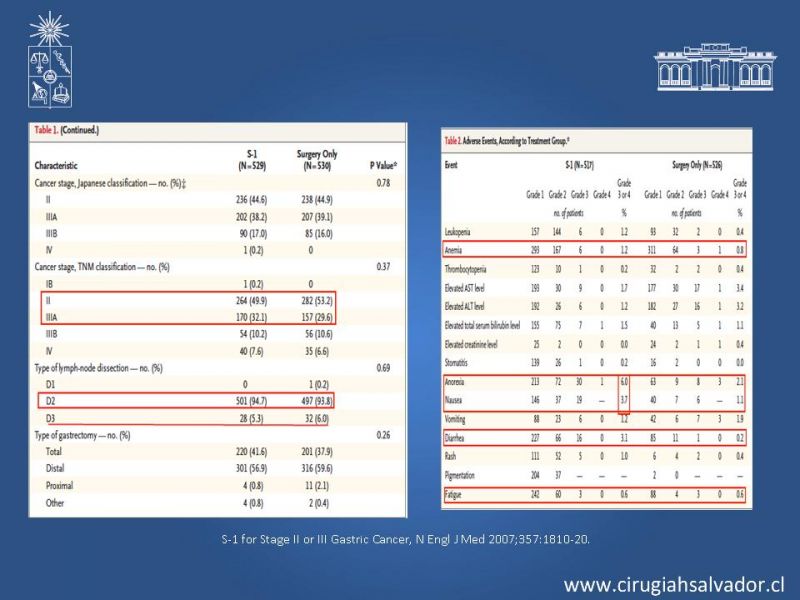Click the "Distal" row label
Screen dimensions: 800x600
click(x=55, y=468)
